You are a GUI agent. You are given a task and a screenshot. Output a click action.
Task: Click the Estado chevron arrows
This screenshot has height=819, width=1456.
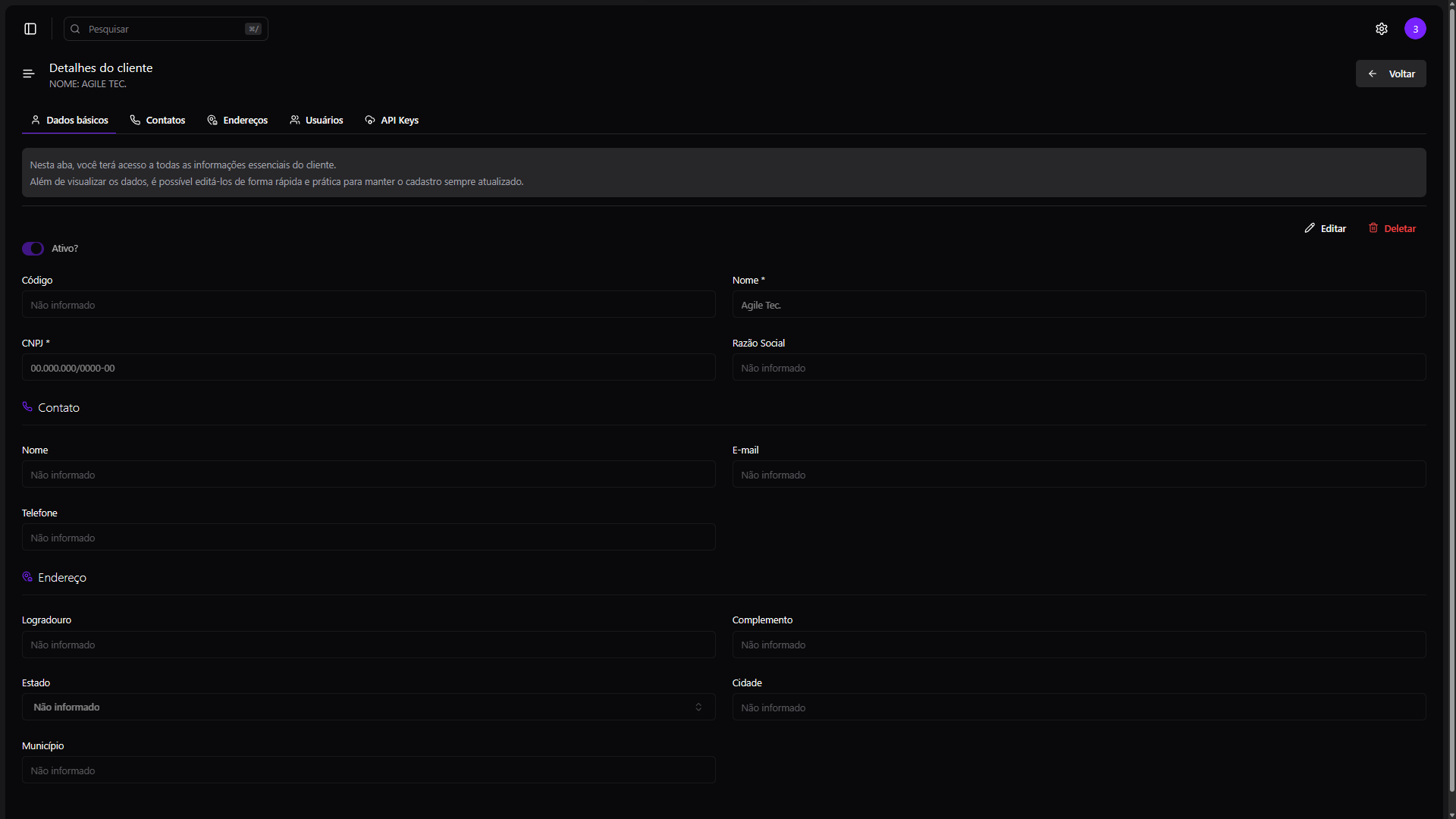698,707
